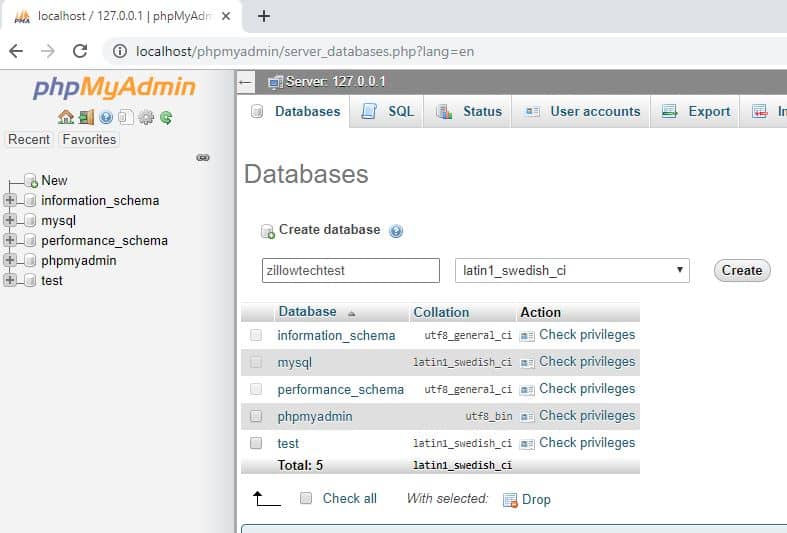Open the User accounts tab
This screenshot has width=787, height=533.
click(x=581, y=111)
